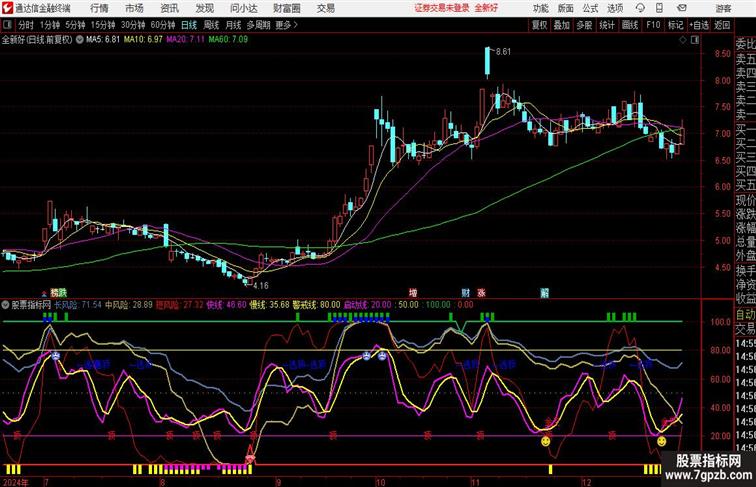The width and height of the screenshot is (756, 487).
Task: Switch to the 5分钟 period tab
Action: click(x=75, y=25)
